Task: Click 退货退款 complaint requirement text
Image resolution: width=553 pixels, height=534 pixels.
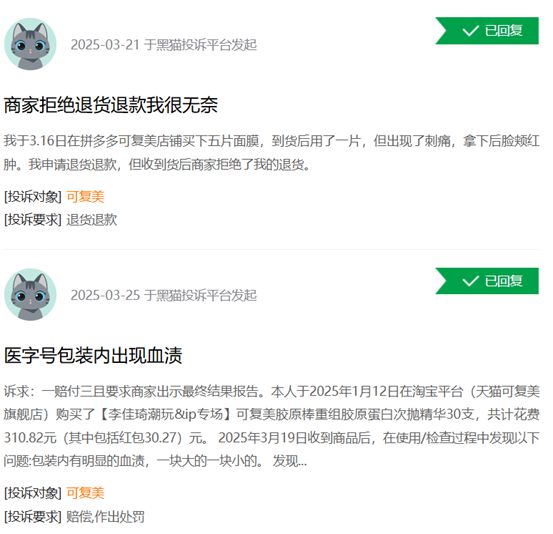Action: pyautogui.click(x=92, y=220)
